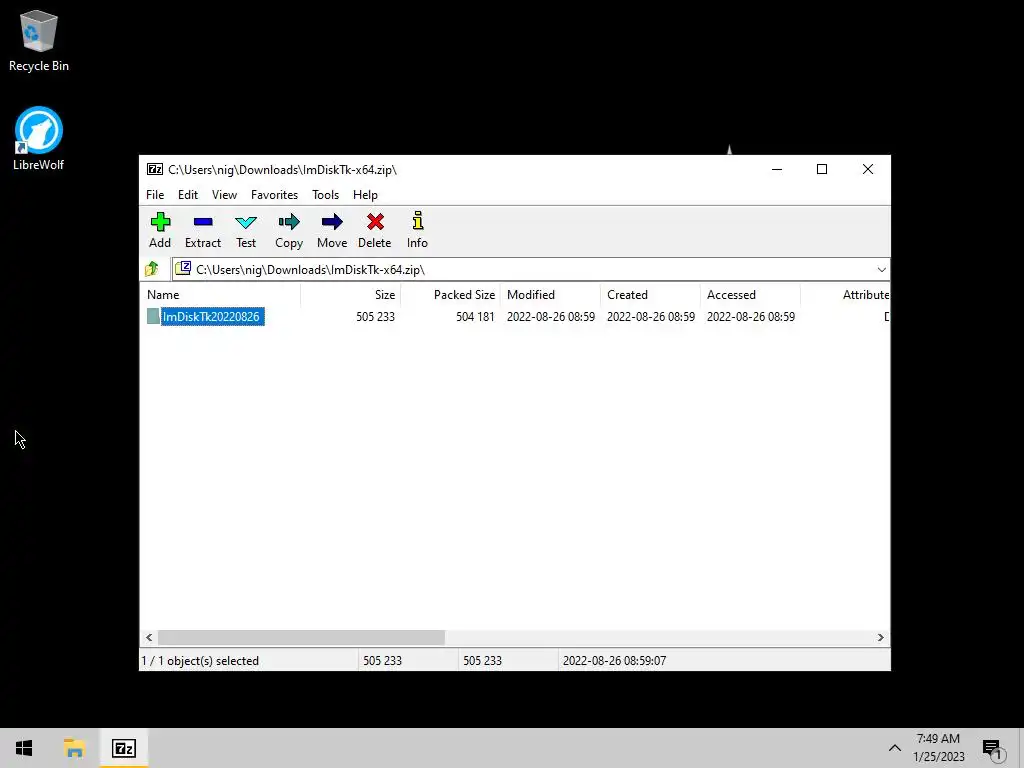1024x768 pixels.
Task: Click '1 / 1 object(s) selected' status text
Action: pyautogui.click(x=200, y=661)
